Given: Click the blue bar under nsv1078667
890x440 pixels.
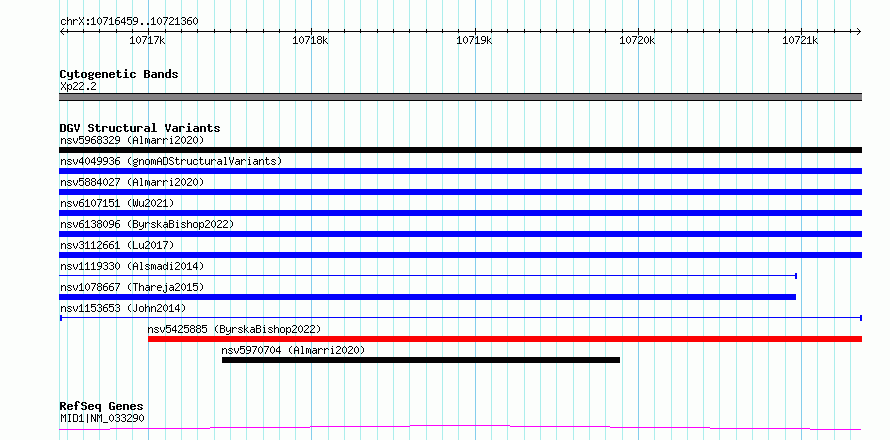Looking at the screenshot, I should click(x=427, y=297).
